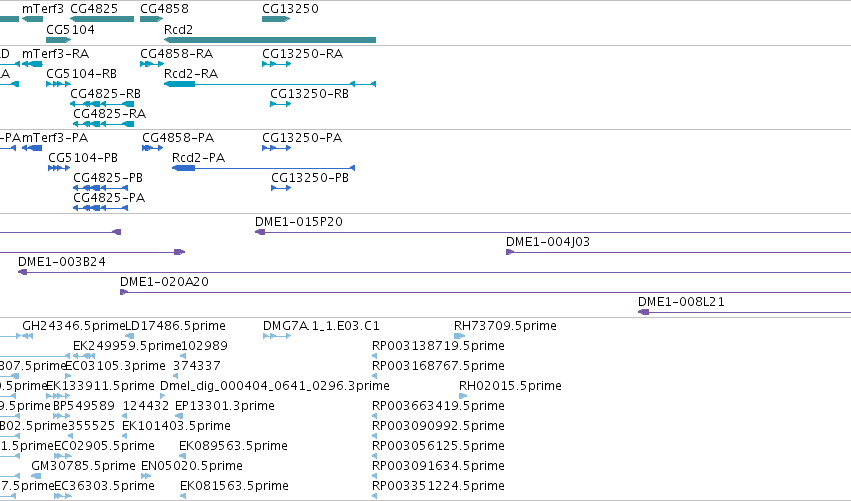Image resolution: width=851 pixels, height=501 pixels.
Task: Click the CG13250-RB transcript arrow
Action: [x=281, y=104]
